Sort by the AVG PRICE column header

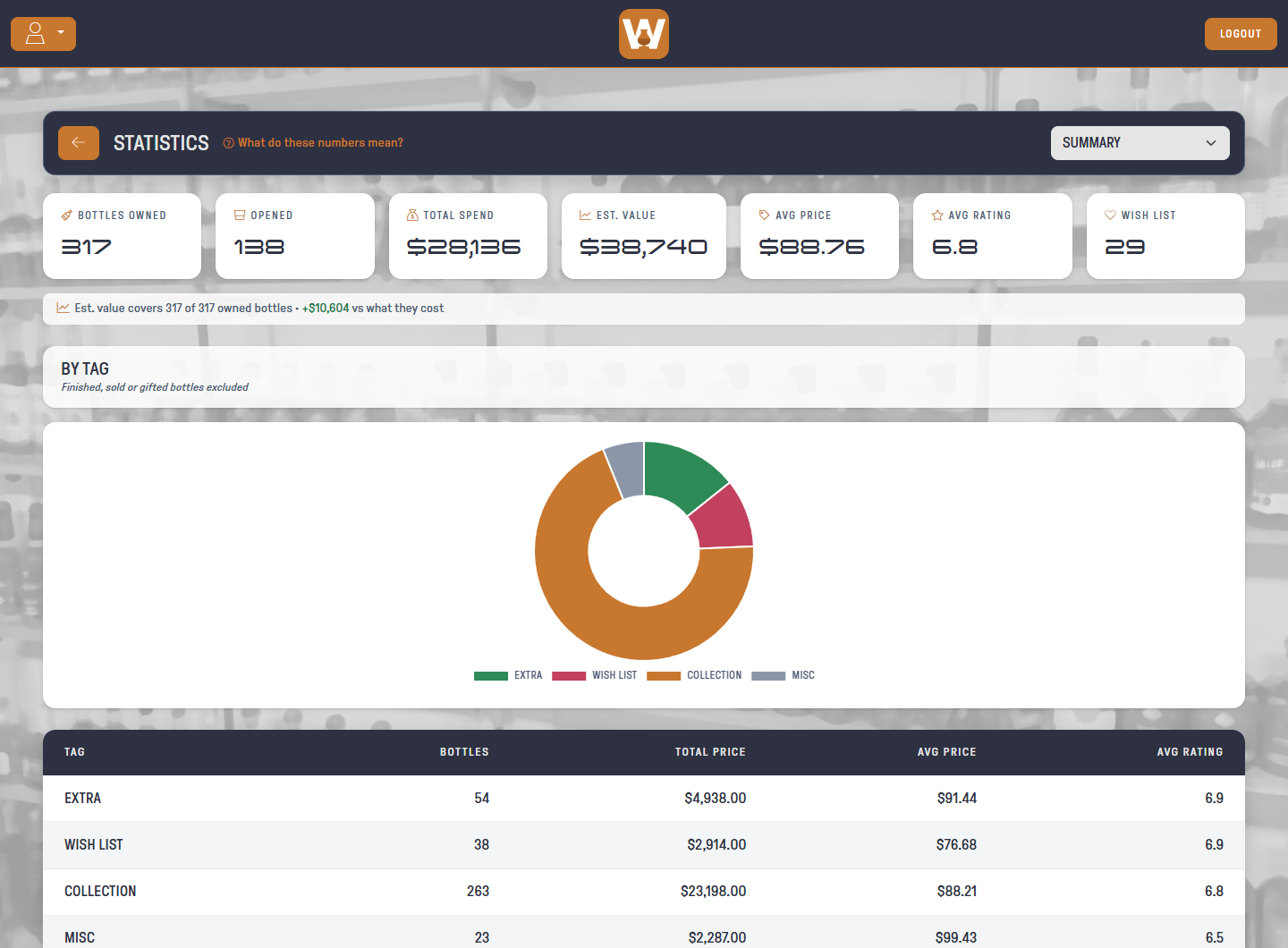[x=946, y=752]
